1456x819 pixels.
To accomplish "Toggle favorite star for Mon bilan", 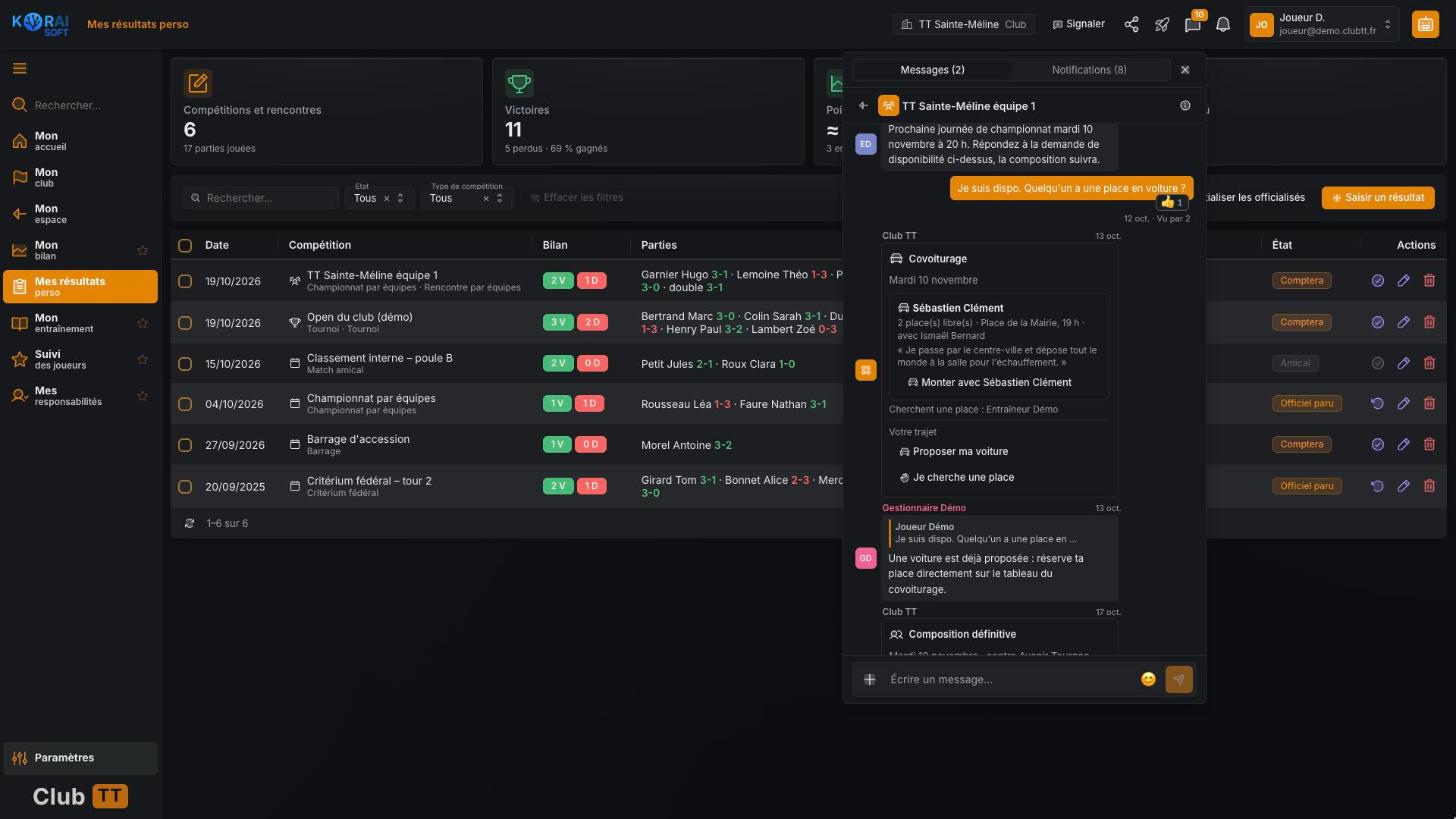I will pos(142,251).
